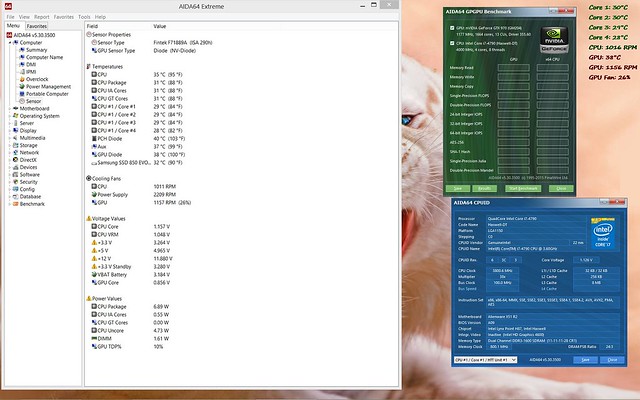Open the Tools menu
Image resolution: width=640 pixels, height=400 pixels.
pos(84,17)
